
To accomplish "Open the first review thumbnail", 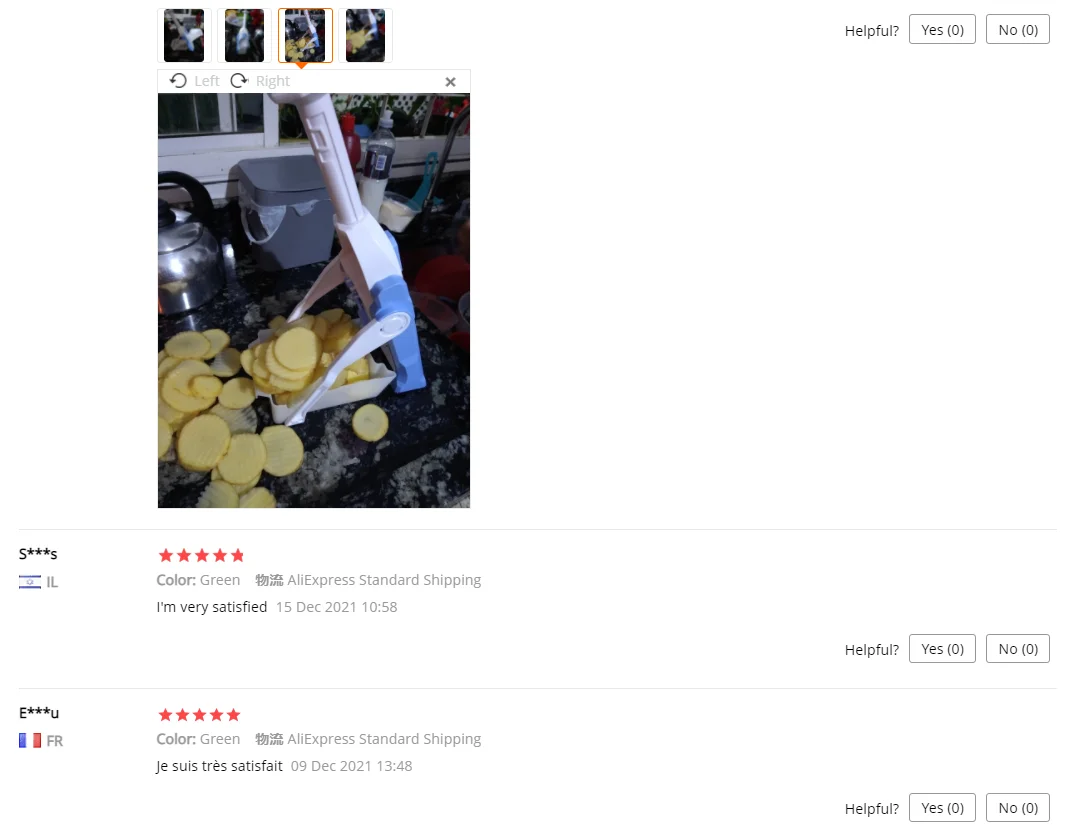I will 184,35.
